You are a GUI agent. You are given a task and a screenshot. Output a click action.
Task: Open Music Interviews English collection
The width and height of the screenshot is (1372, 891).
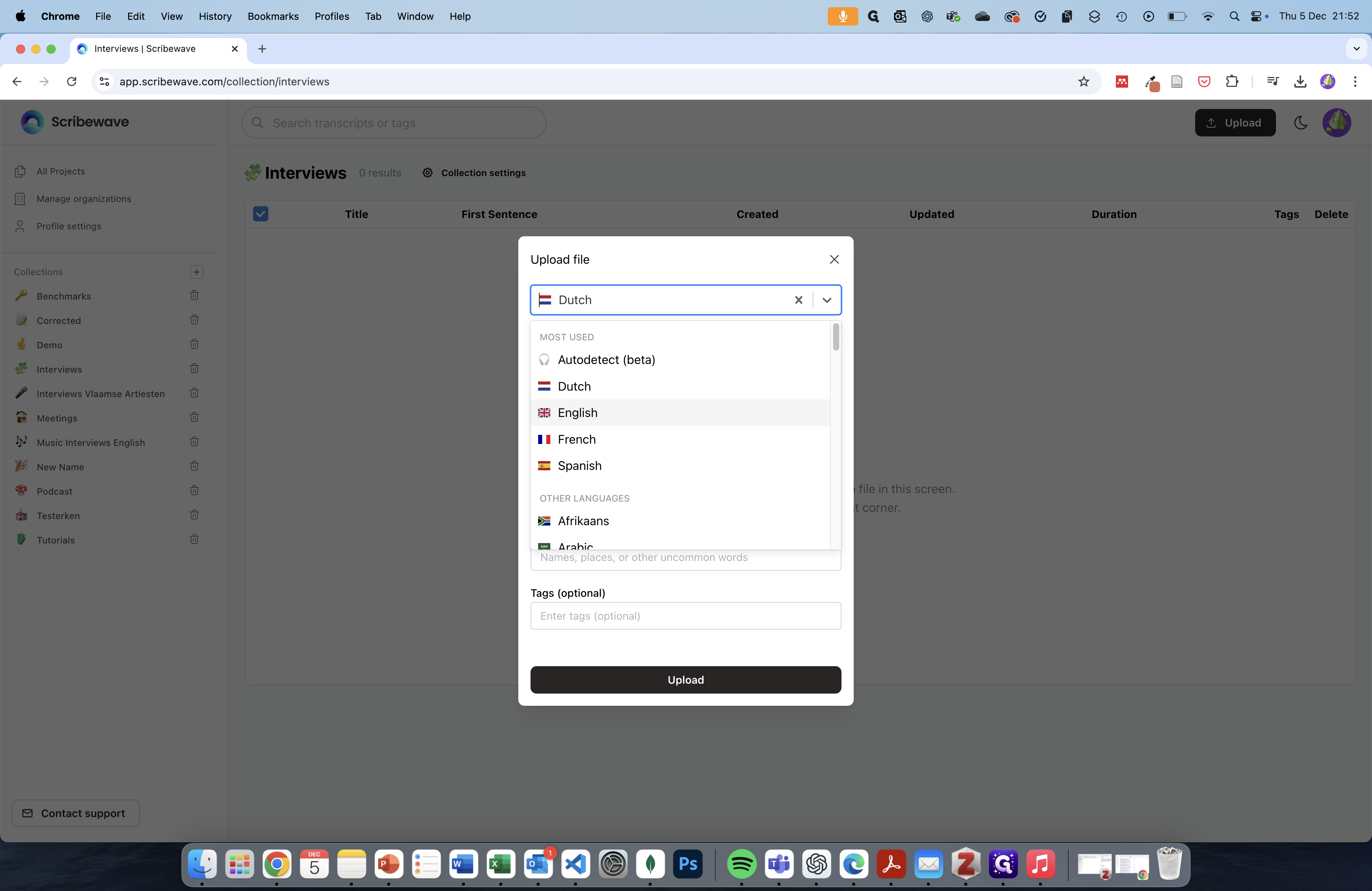[x=90, y=442]
